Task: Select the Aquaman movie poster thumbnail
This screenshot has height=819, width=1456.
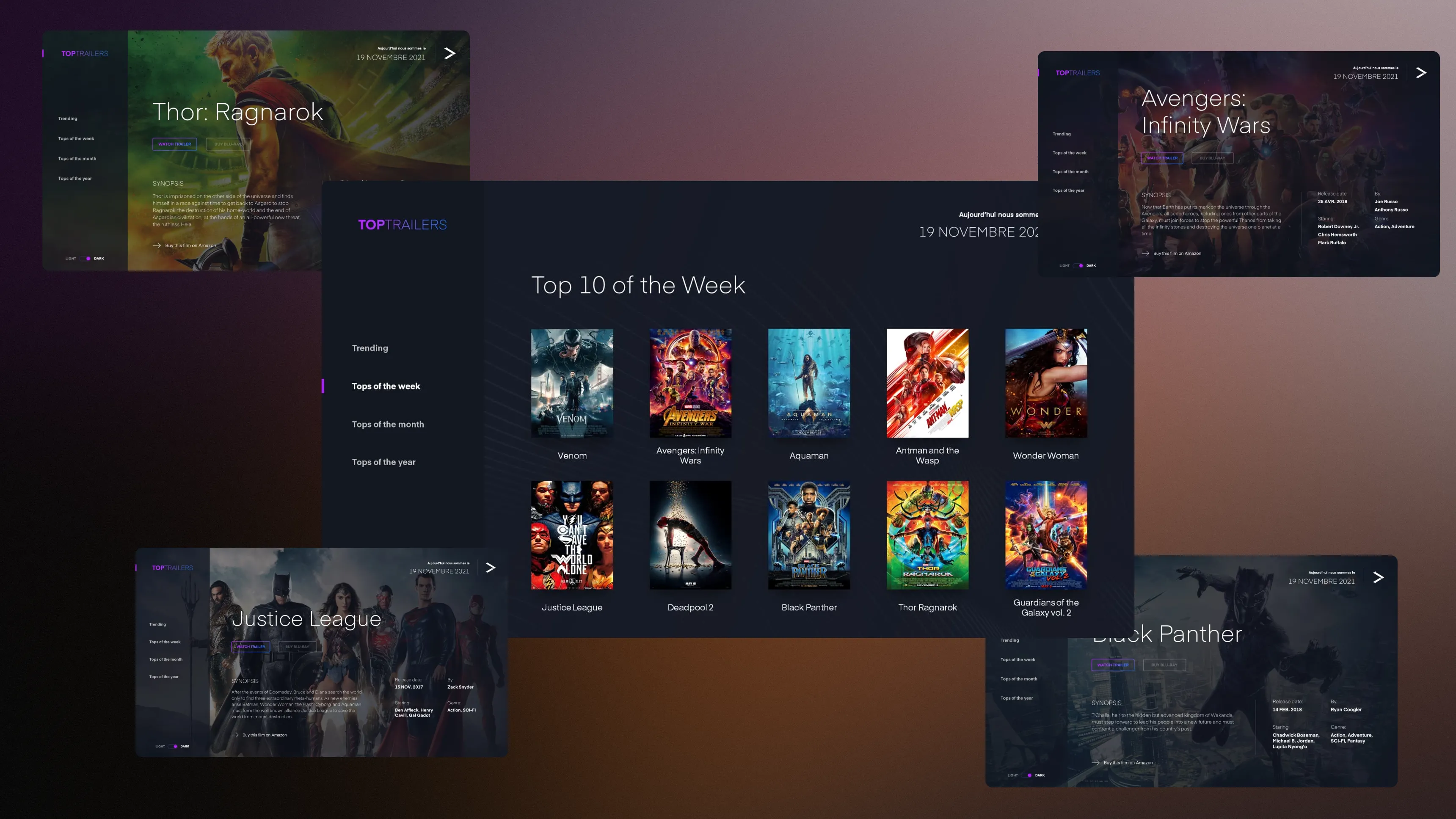Action: pyautogui.click(x=808, y=383)
